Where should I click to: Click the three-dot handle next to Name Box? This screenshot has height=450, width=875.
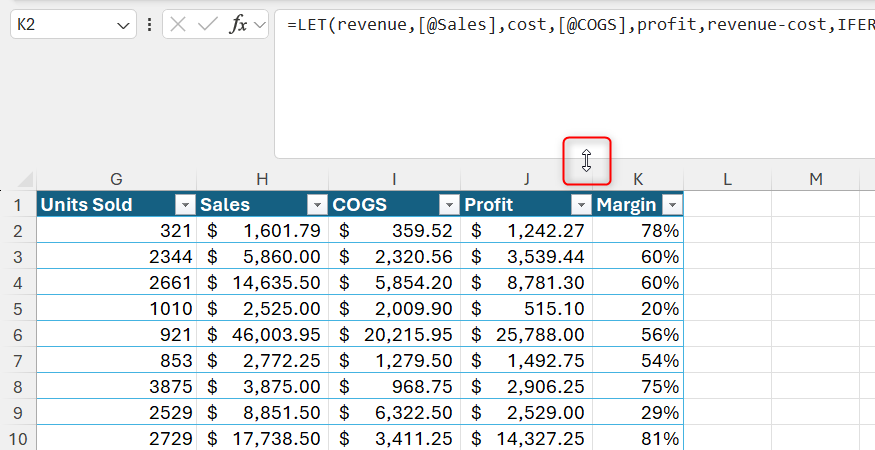[x=149, y=25]
